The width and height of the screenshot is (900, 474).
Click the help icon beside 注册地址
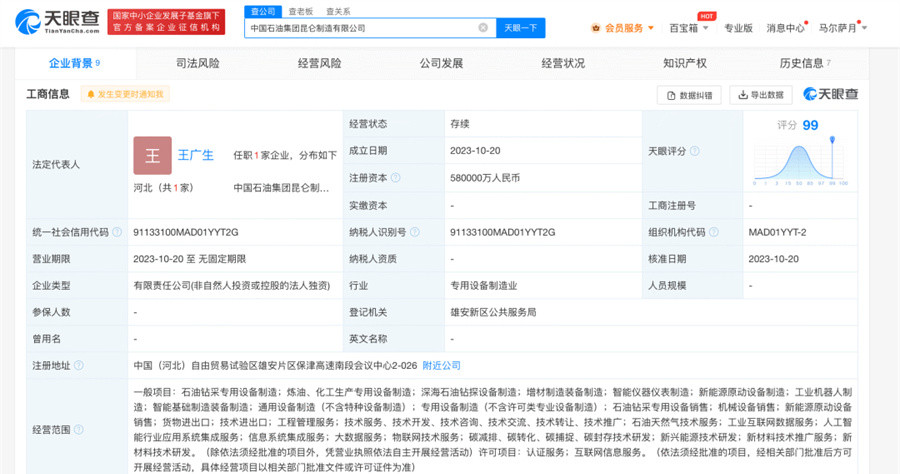79,365
